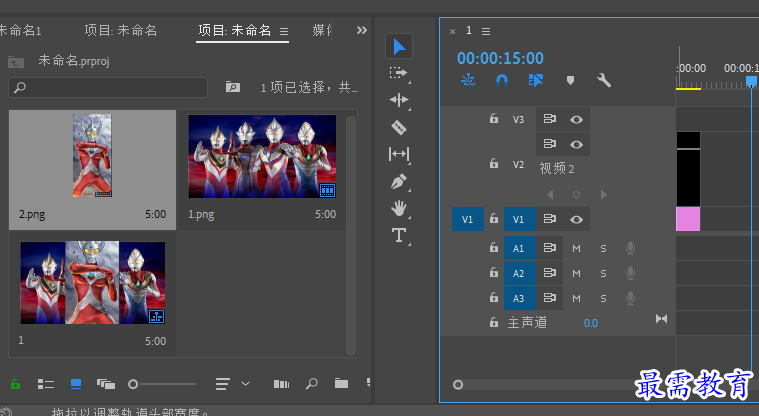This screenshot has width=759, height=416.
Task: Toggle A1 track targeting
Action: [519, 248]
